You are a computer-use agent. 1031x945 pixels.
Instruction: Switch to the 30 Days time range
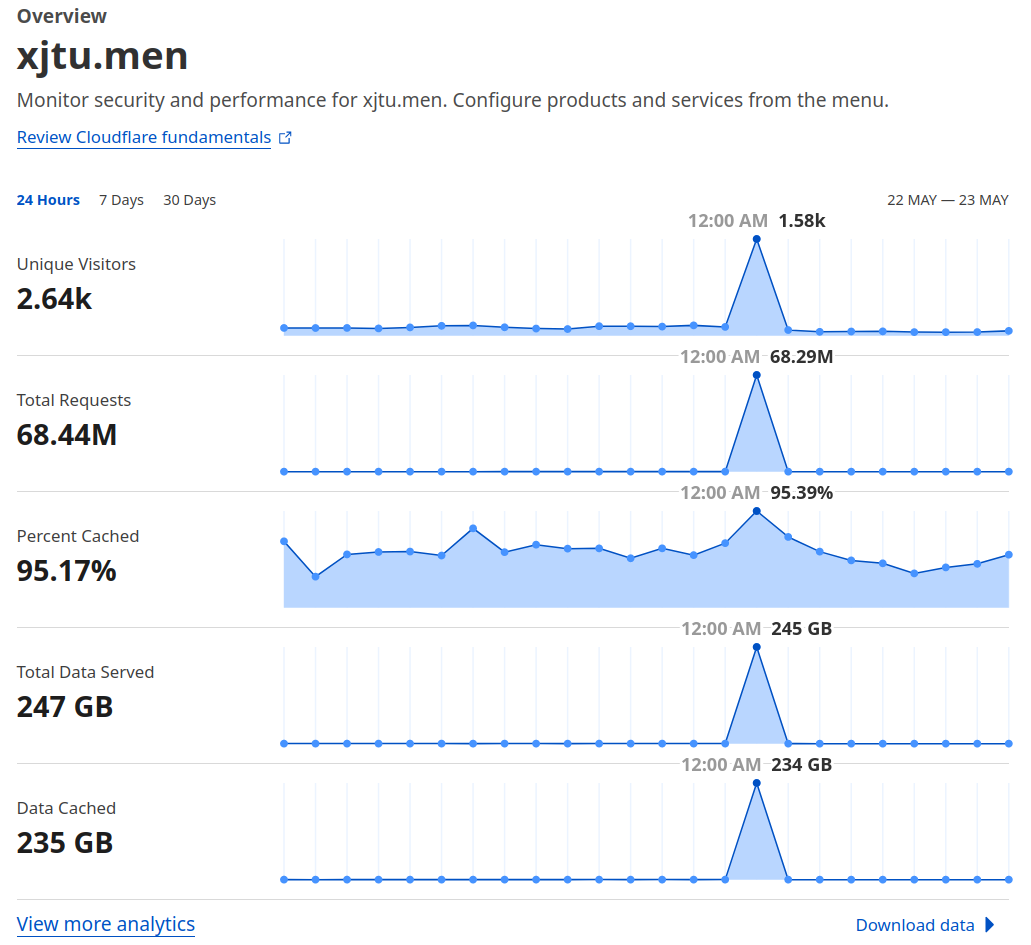[189, 200]
